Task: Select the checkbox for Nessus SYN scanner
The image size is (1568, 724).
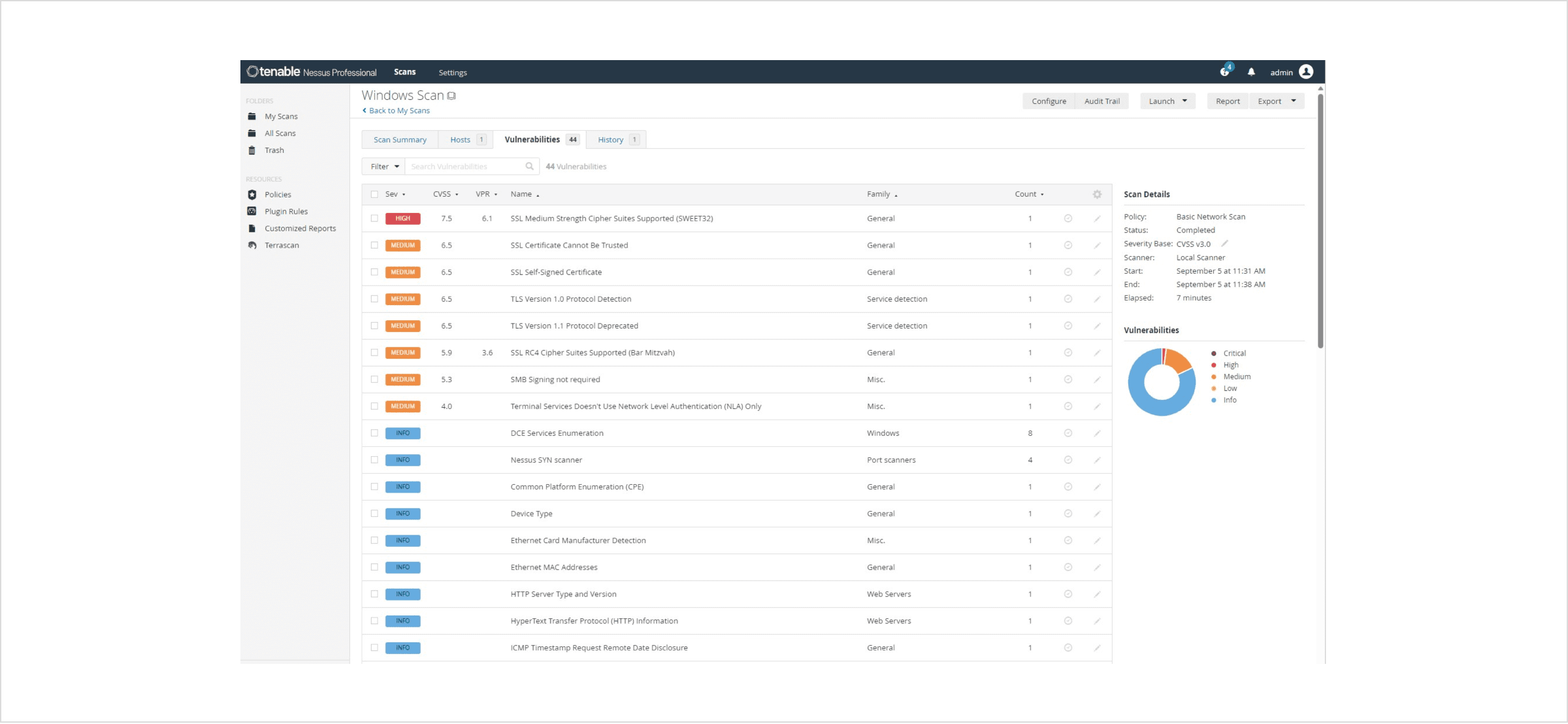Action: pyautogui.click(x=374, y=460)
